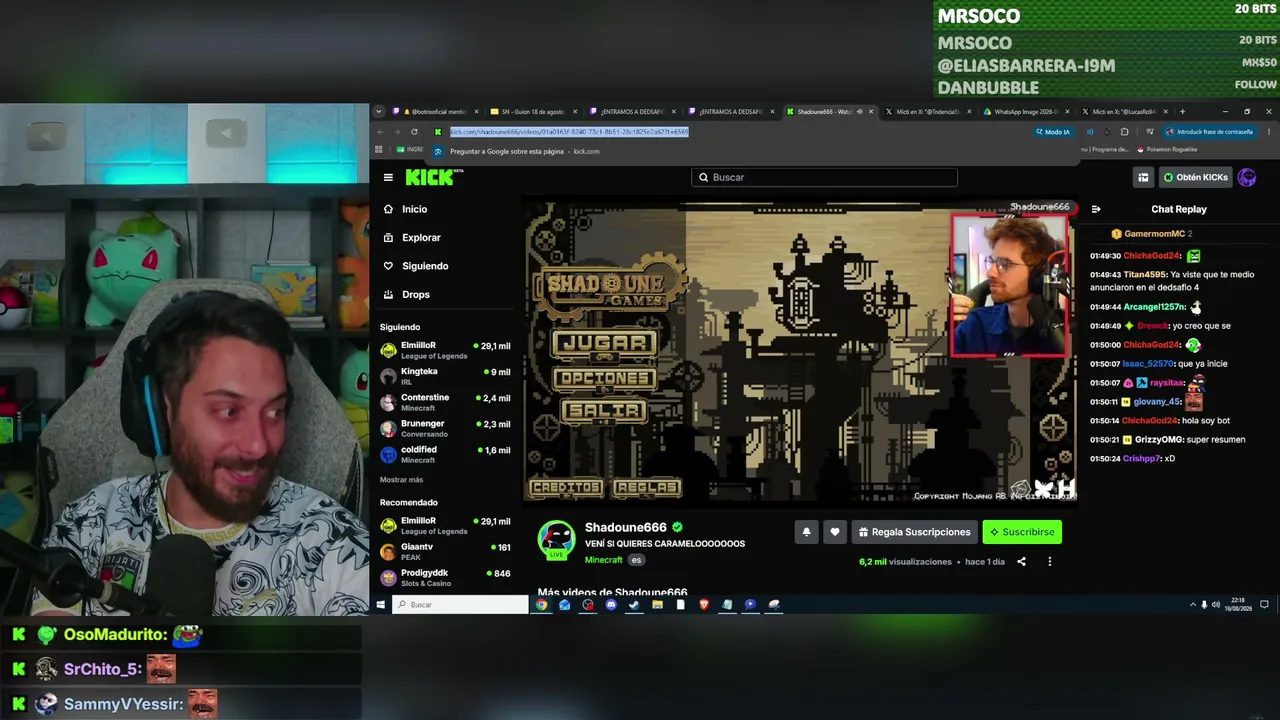Open Discord from the taskbar
Screen dimensions: 1280x720
click(611, 605)
